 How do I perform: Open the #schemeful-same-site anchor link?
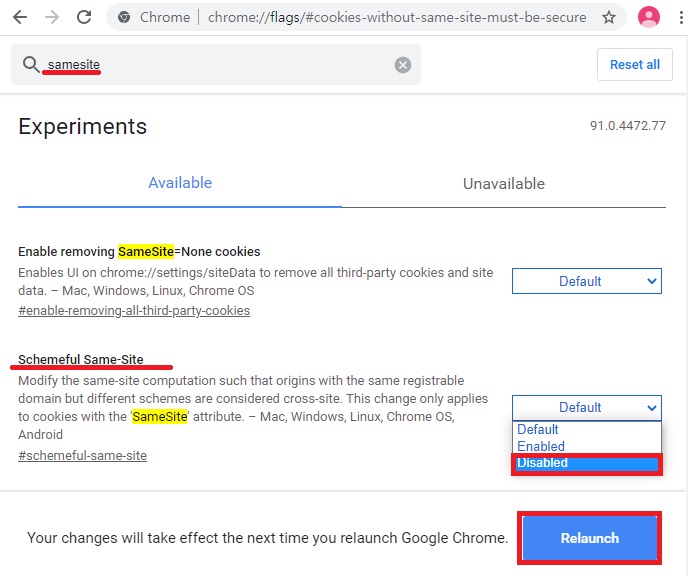(83, 456)
